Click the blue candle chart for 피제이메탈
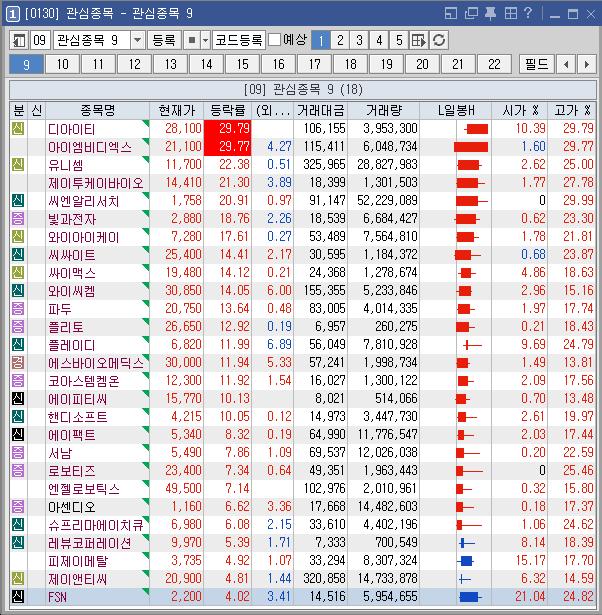This screenshot has width=602, height=615. tap(466, 561)
